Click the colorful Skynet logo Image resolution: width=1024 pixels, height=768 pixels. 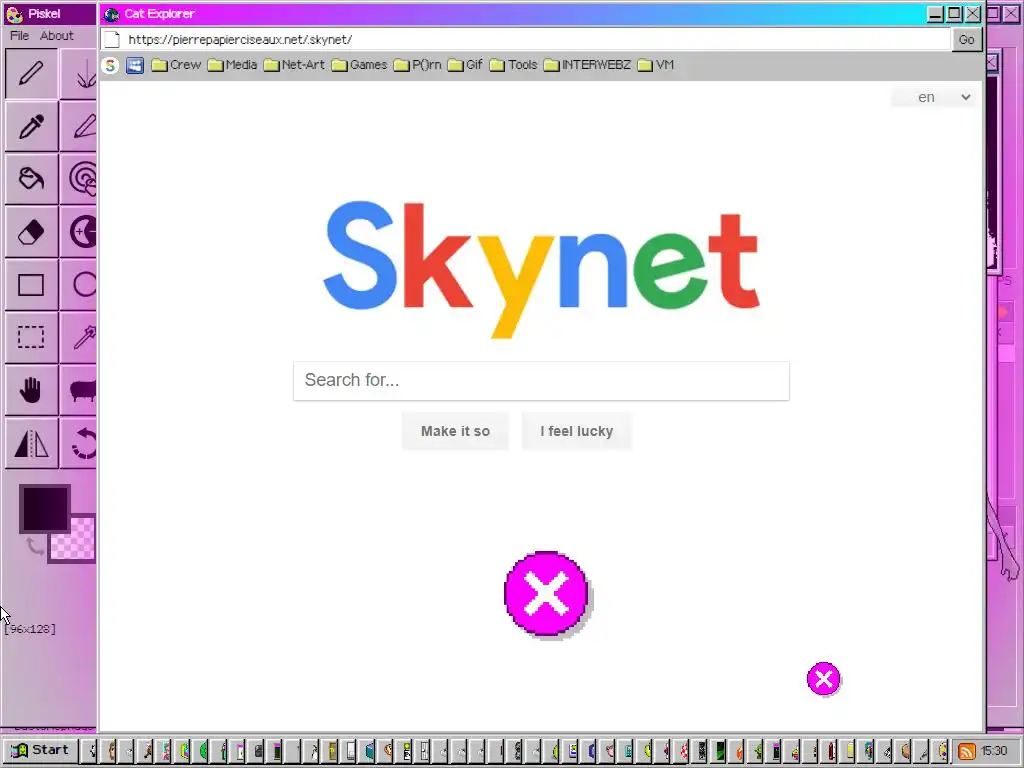[x=541, y=268]
